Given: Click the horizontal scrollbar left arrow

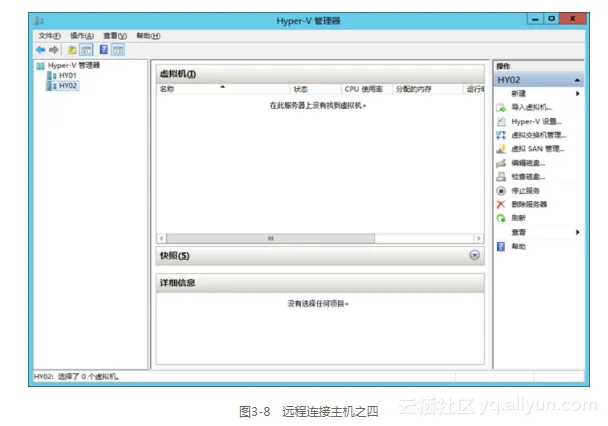Looking at the screenshot, I should [162, 238].
